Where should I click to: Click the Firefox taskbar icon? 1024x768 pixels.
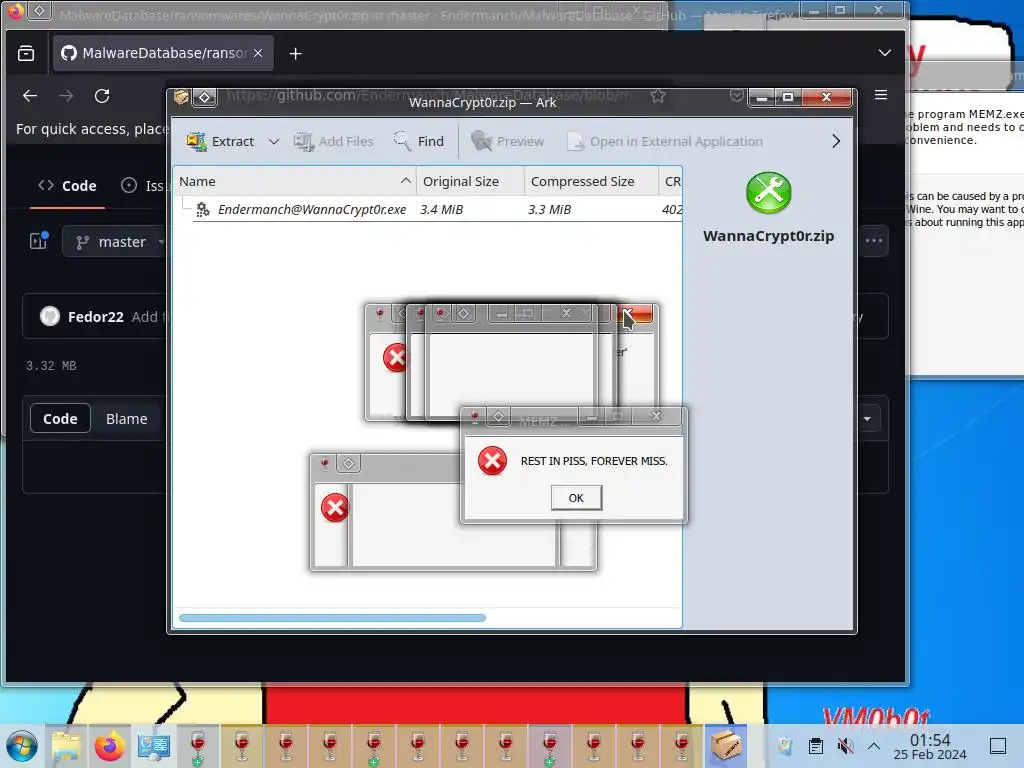(x=110, y=746)
